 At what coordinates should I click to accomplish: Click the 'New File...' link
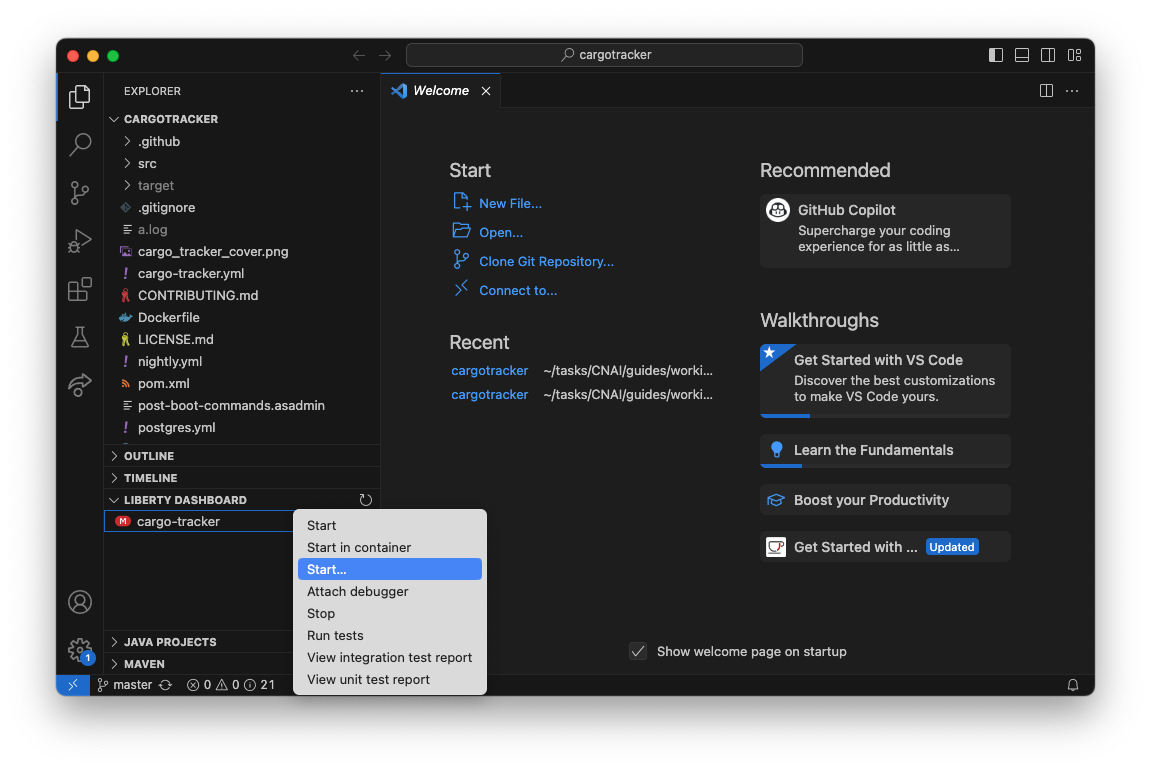[510, 203]
